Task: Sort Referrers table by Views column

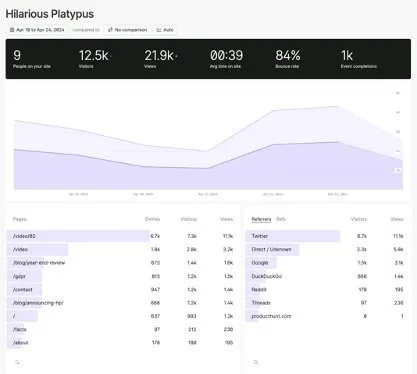Action: [x=397, y=219]
